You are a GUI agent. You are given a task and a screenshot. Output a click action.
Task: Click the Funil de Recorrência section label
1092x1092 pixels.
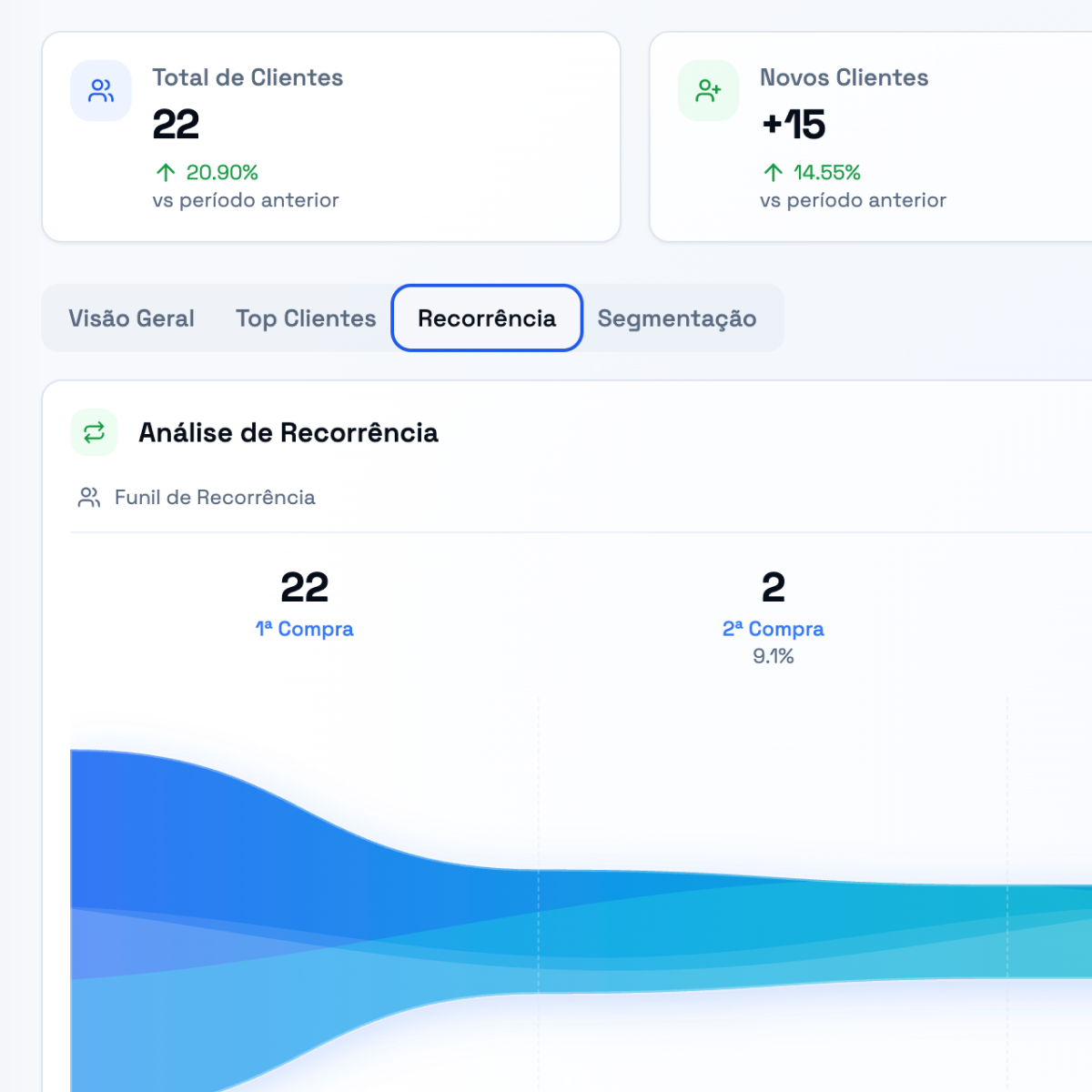(215, 497)
